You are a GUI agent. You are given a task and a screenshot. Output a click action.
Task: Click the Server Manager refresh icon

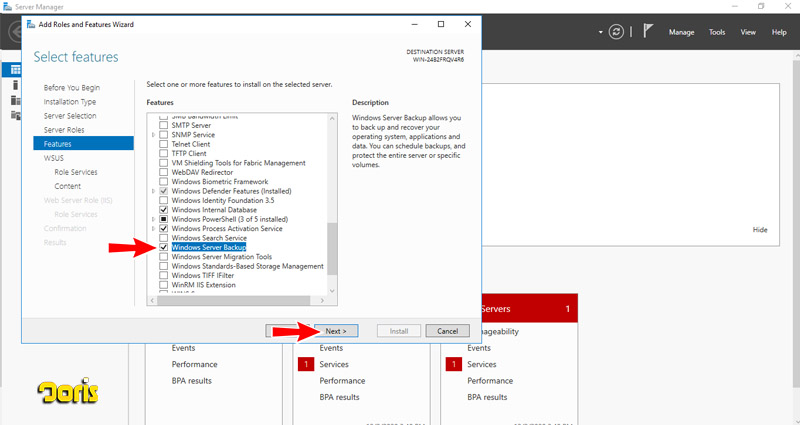[x=616, y=32]
